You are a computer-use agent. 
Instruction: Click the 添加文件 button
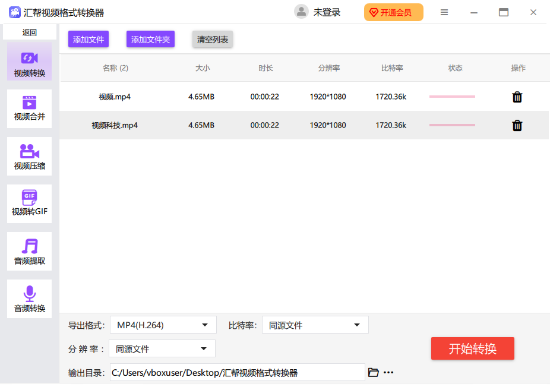(88, 39)
